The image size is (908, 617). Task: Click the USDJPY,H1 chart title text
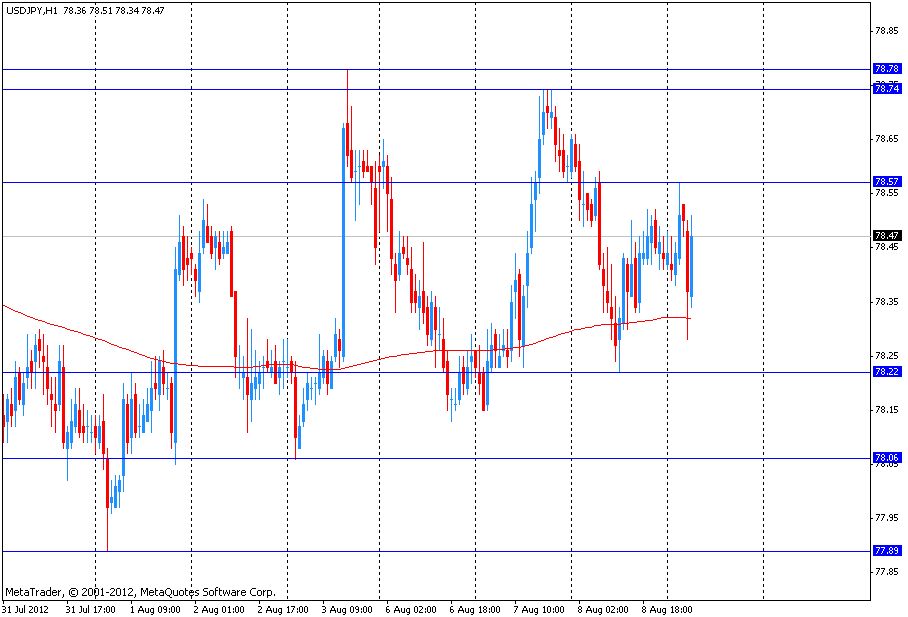click(x=30, y=10)
